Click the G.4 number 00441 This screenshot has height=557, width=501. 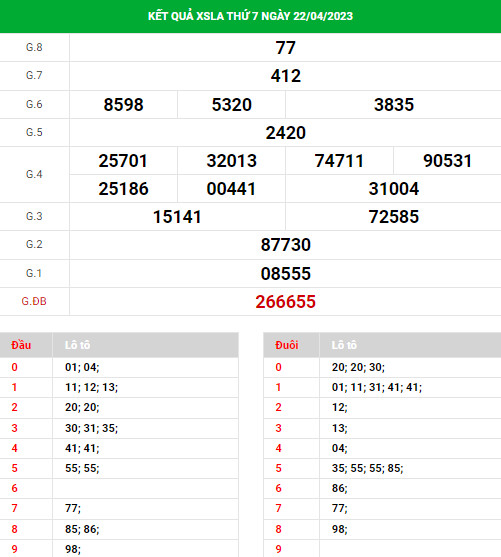tap(232, 189)
